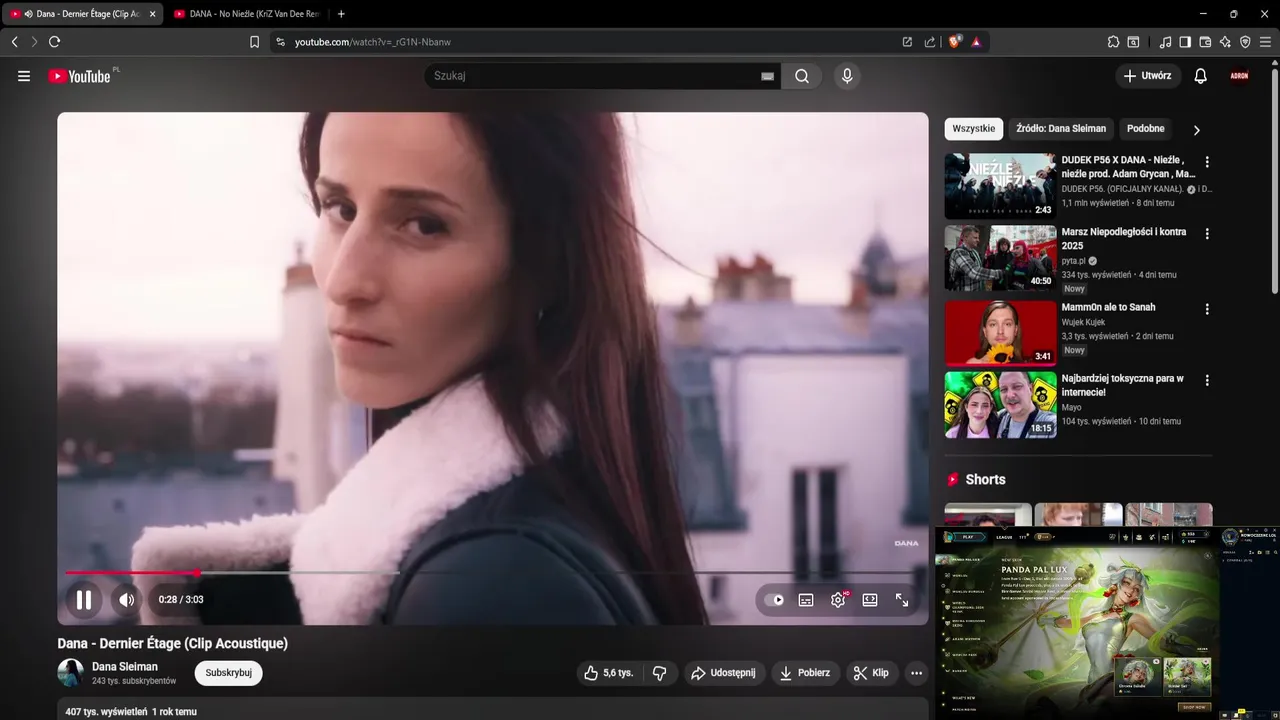
Task: Switch the player to theater mode
Action: [x=870, y=600]
